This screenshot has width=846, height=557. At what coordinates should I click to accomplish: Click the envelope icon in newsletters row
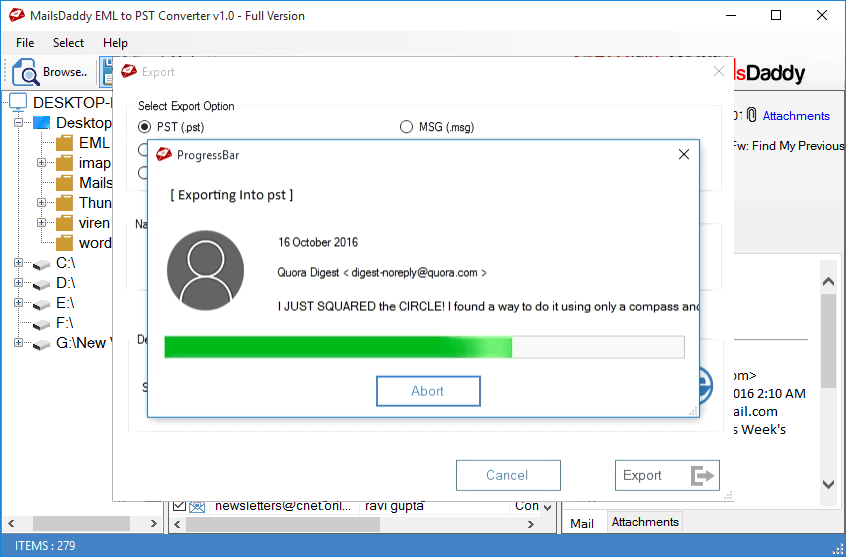197,506
